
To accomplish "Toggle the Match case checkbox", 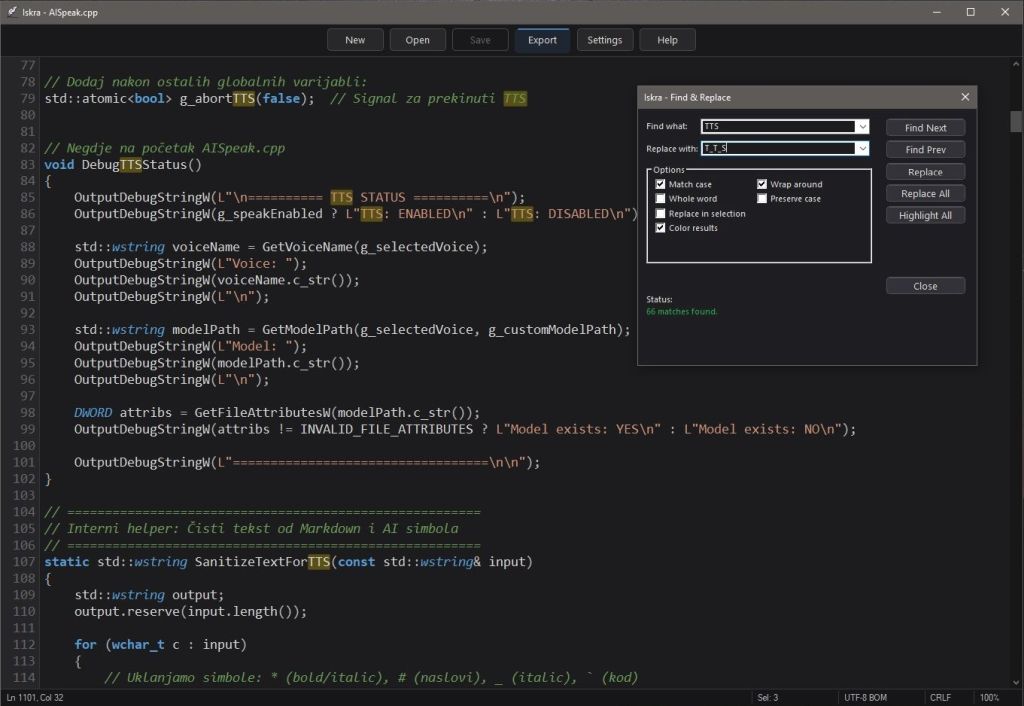I will (x=661, y=185).
